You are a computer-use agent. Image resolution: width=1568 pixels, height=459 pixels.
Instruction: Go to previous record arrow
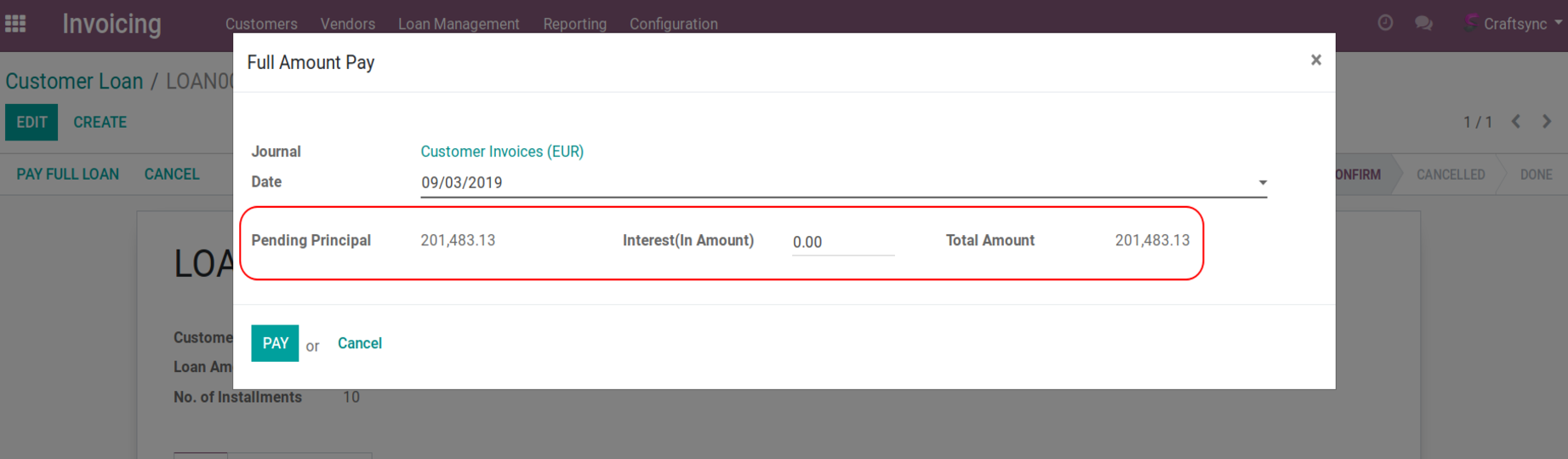[x=1516, y=122]
